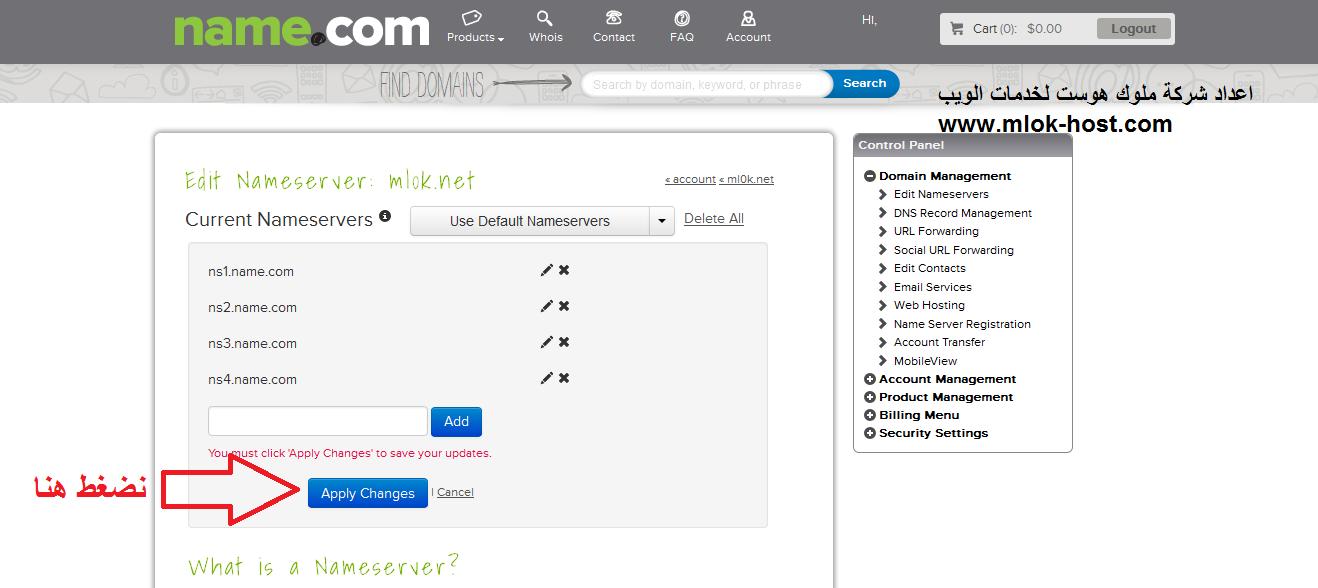Click the Cart (0): $0.00 text
Screen dimensions: 1318x588
pos(1017,29)
